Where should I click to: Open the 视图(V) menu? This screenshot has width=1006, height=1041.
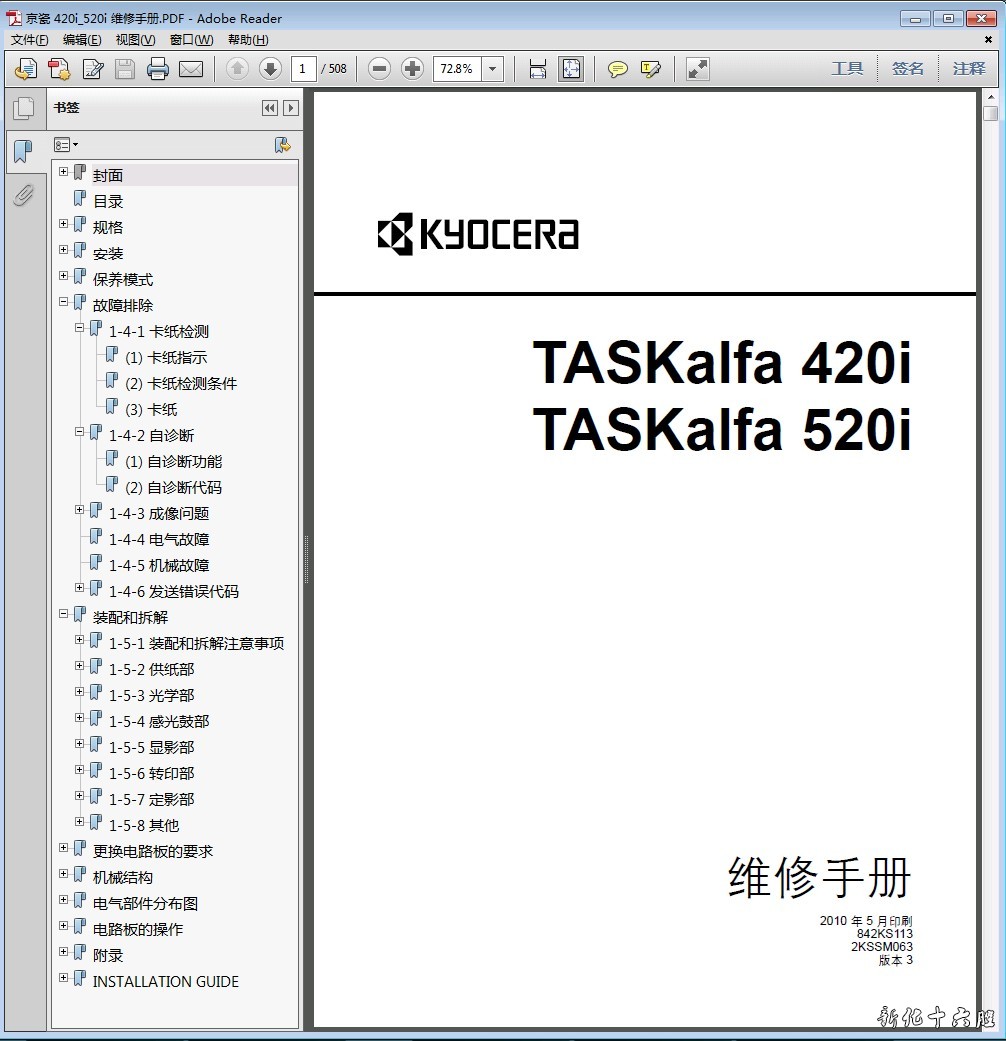135,40
